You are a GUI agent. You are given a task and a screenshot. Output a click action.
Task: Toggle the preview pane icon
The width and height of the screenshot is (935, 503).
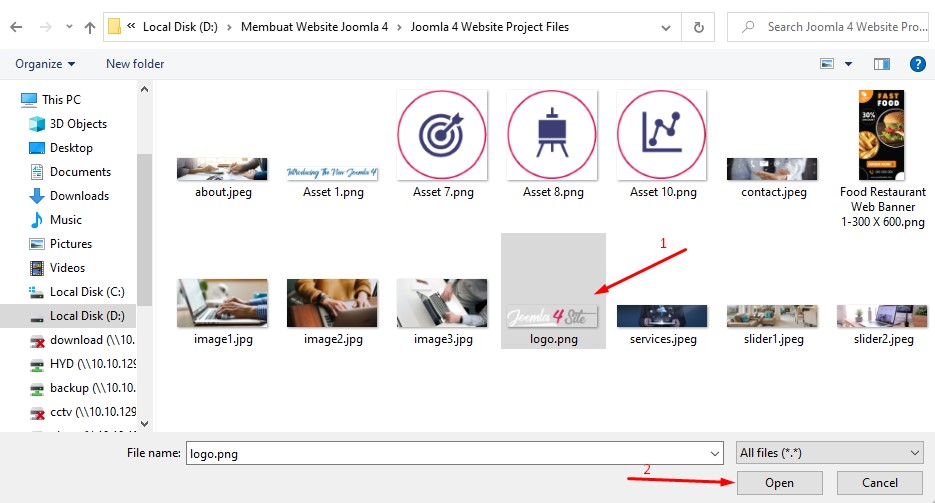(x=881, y=64)
